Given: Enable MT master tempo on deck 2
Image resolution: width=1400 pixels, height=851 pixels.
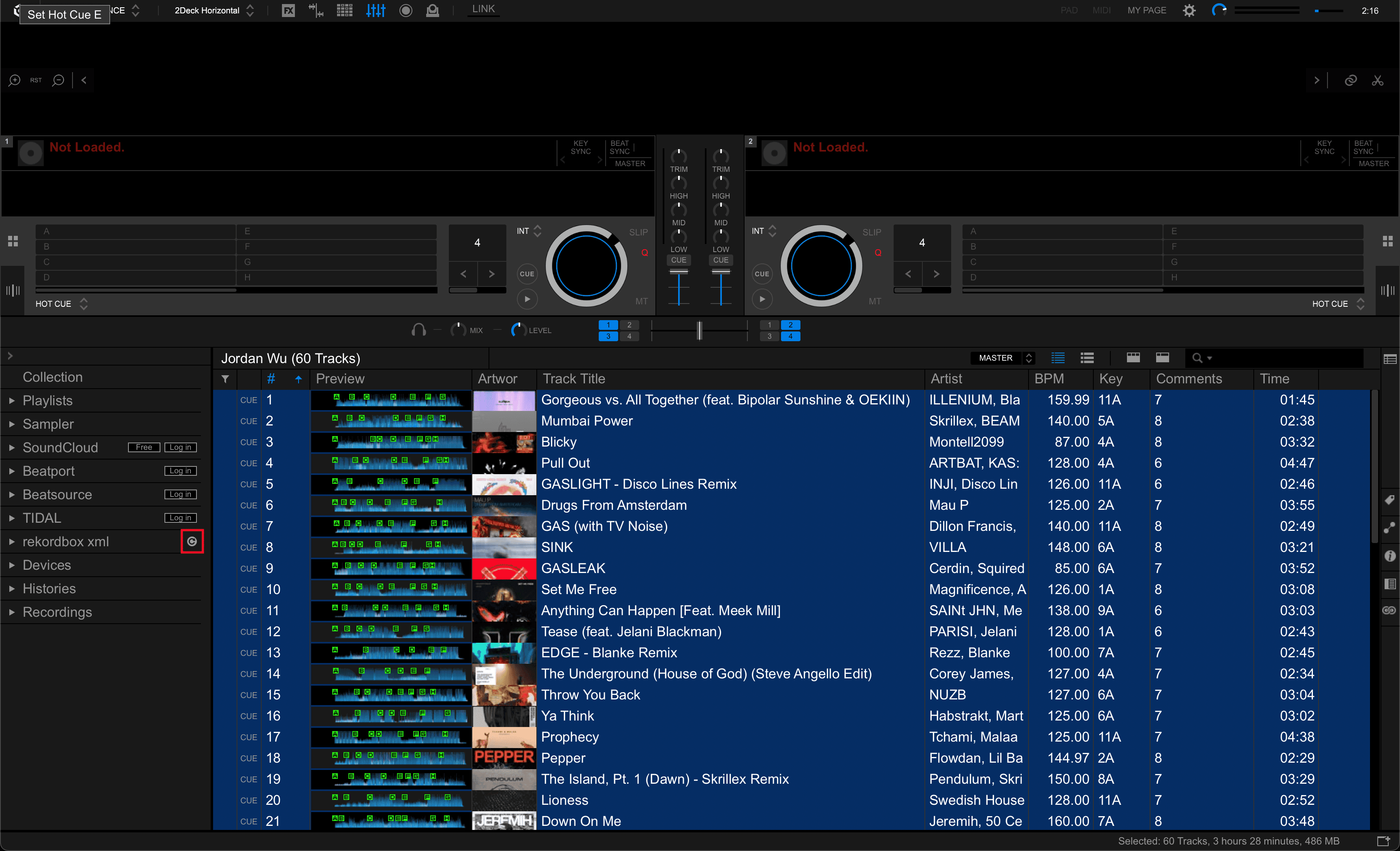Looking at the screenshot, I should 875,301.
